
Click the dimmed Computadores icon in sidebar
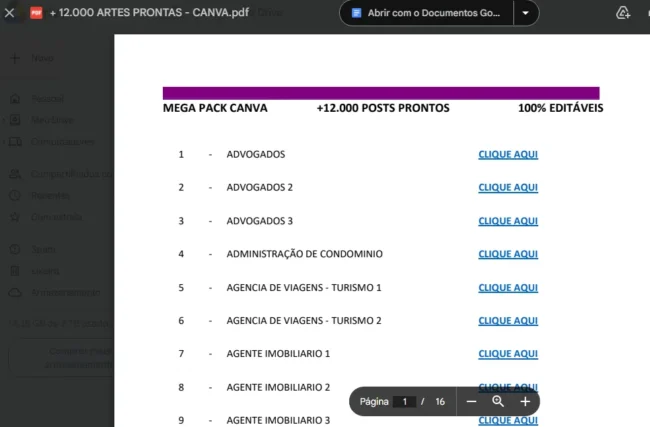coord(15,142)
